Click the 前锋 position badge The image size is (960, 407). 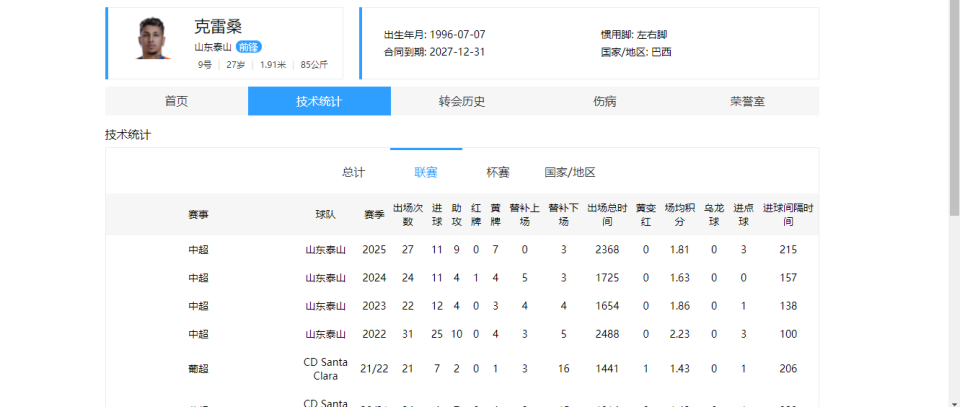(x=250, y=47)
